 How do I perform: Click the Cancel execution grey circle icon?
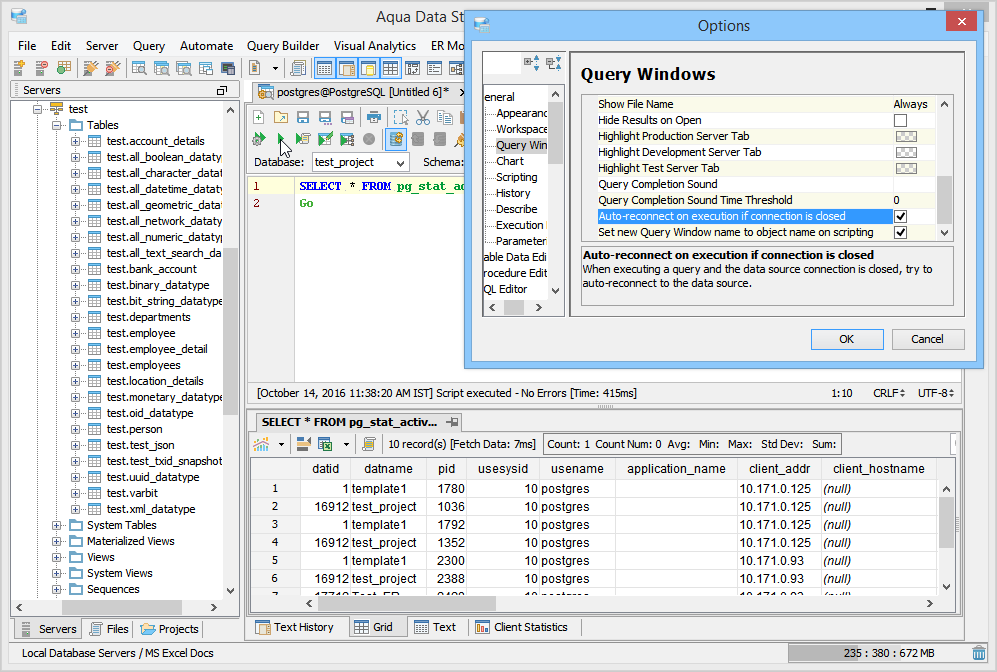click(369, 138)
